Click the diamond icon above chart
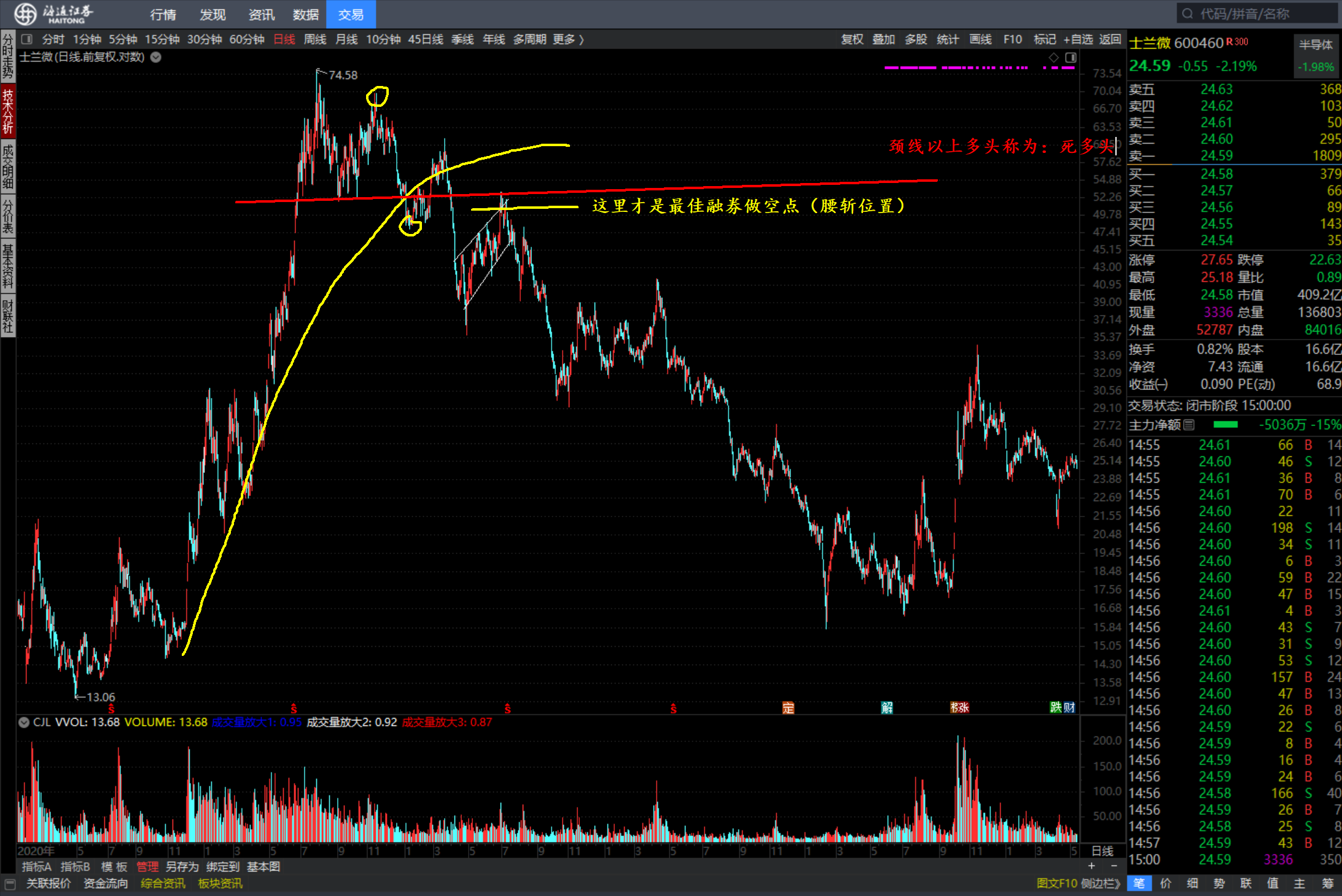Viewport: 1342px width, 896px height. pyautogui.click(x=1054, y=57)
